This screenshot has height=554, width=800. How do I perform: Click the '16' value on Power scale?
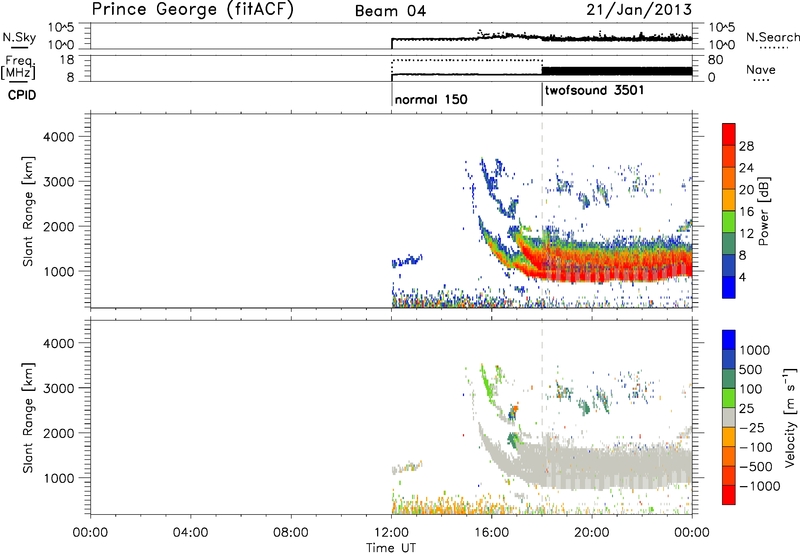(746, 212)
